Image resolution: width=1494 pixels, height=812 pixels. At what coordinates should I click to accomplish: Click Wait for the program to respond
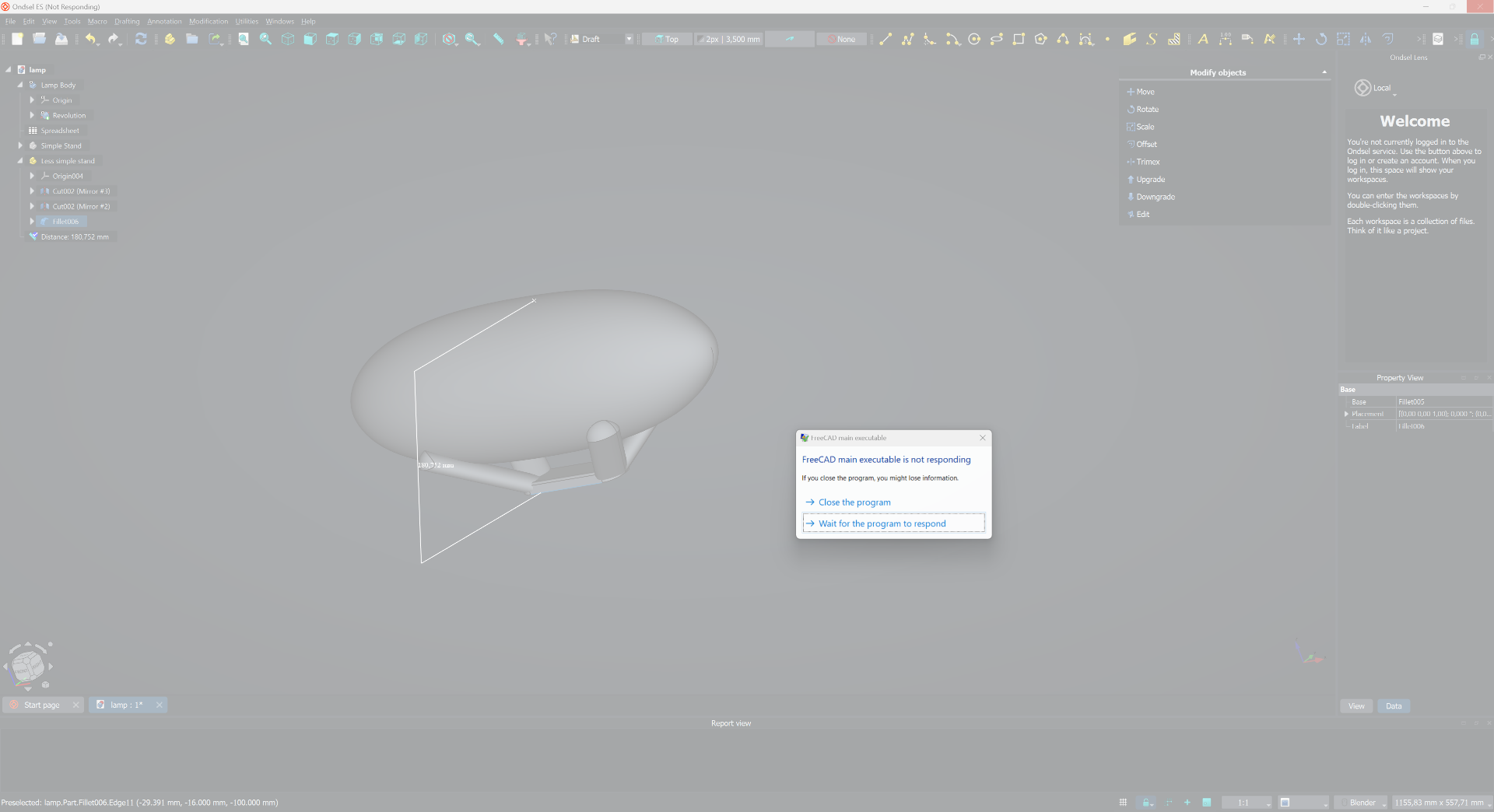coord(882,523)
